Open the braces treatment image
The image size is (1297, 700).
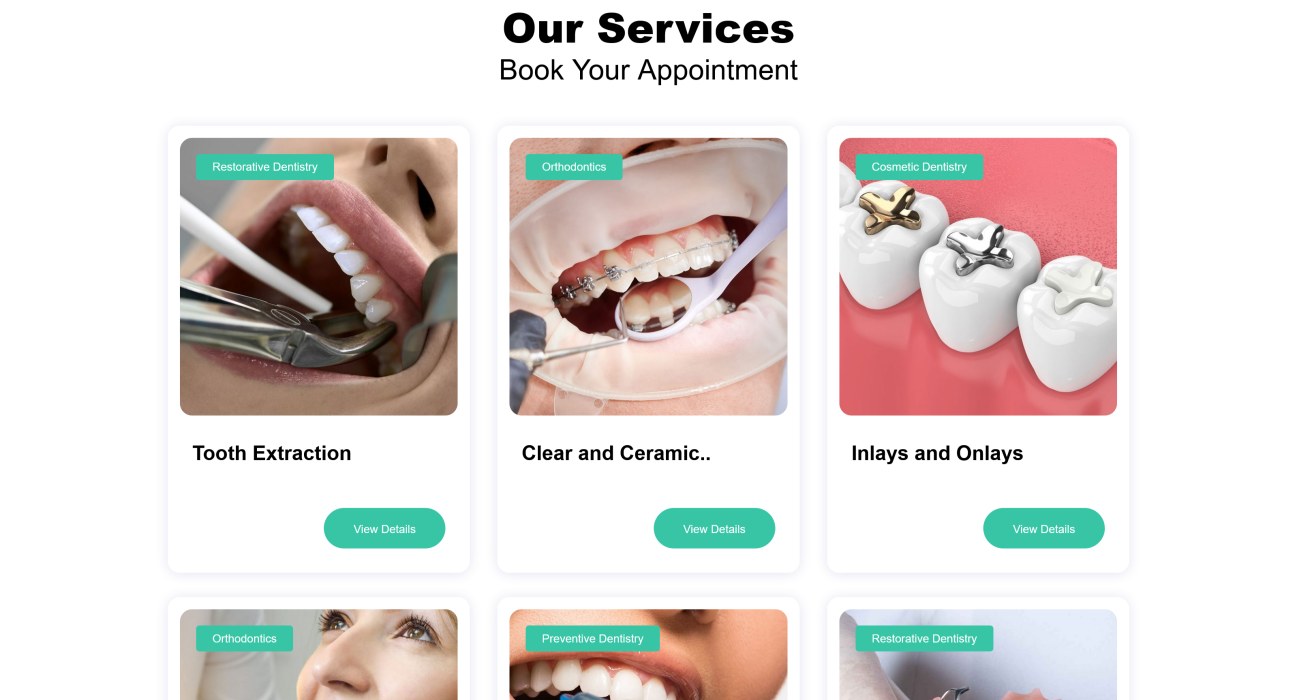click(x=648, y=276)
